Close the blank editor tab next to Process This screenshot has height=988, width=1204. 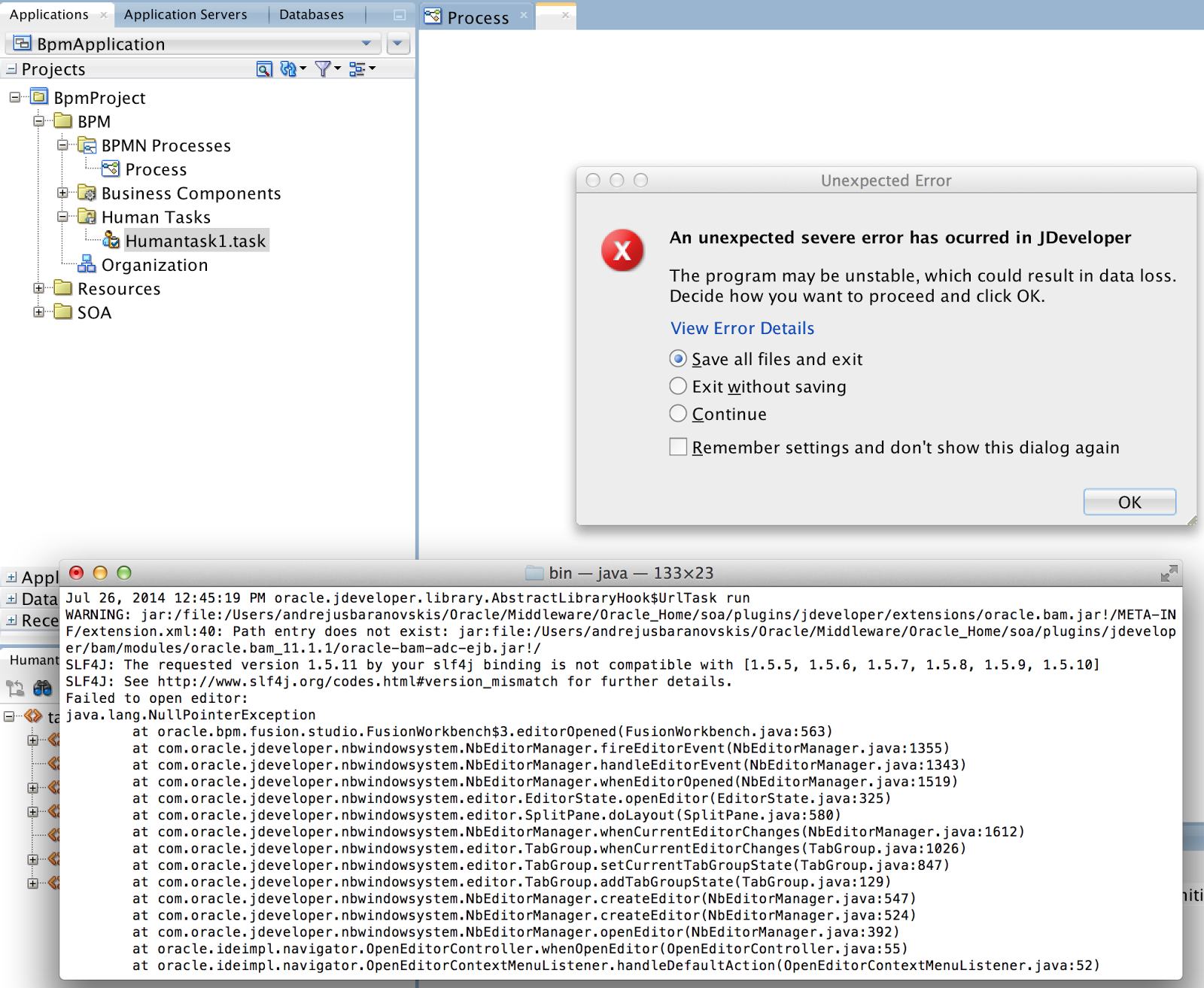click(x=565, y=15)
